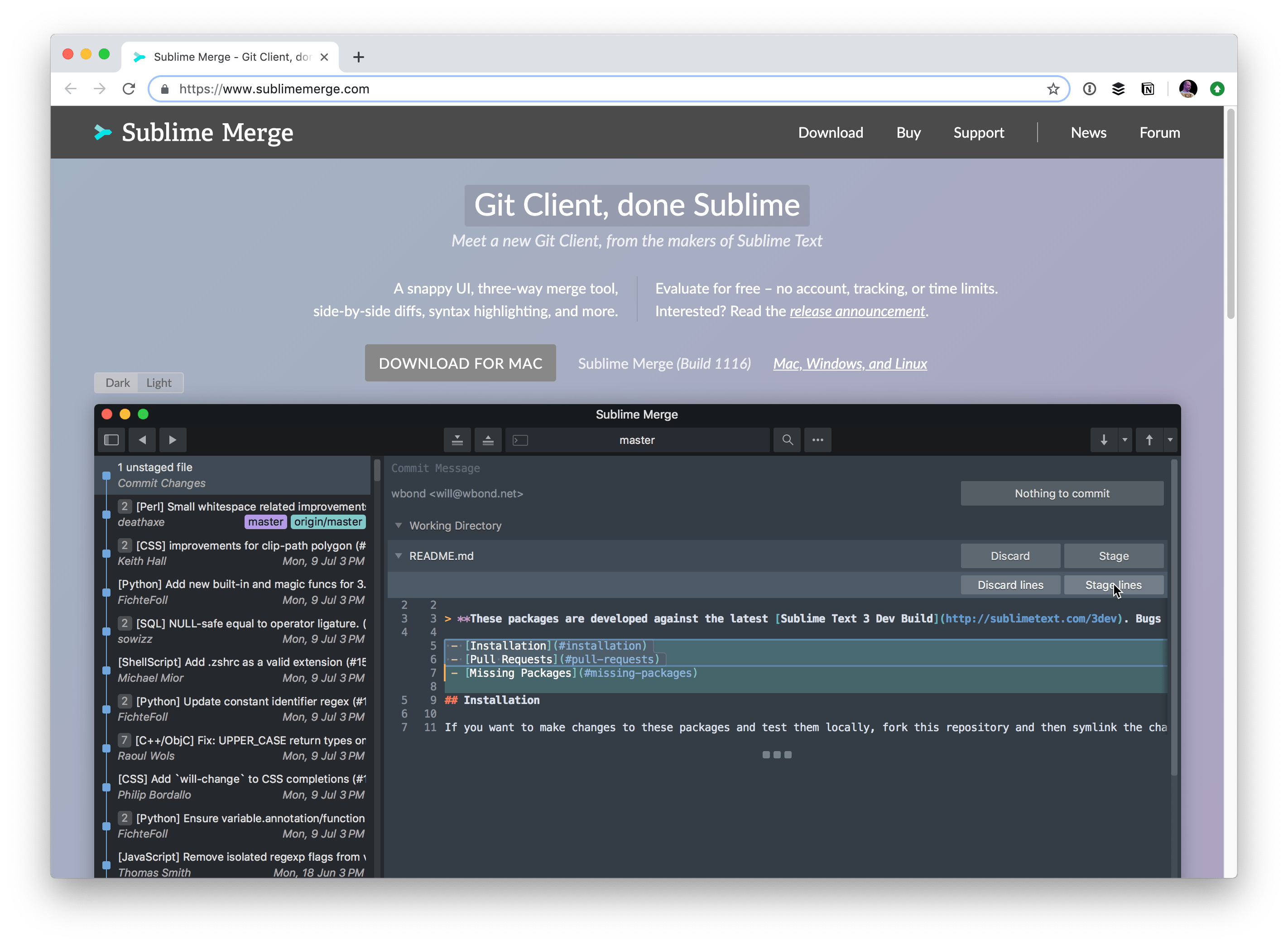This screenshot has width=1288, height=945.
Task: Collapse the README.md file diff
Action: click(399, 555)
